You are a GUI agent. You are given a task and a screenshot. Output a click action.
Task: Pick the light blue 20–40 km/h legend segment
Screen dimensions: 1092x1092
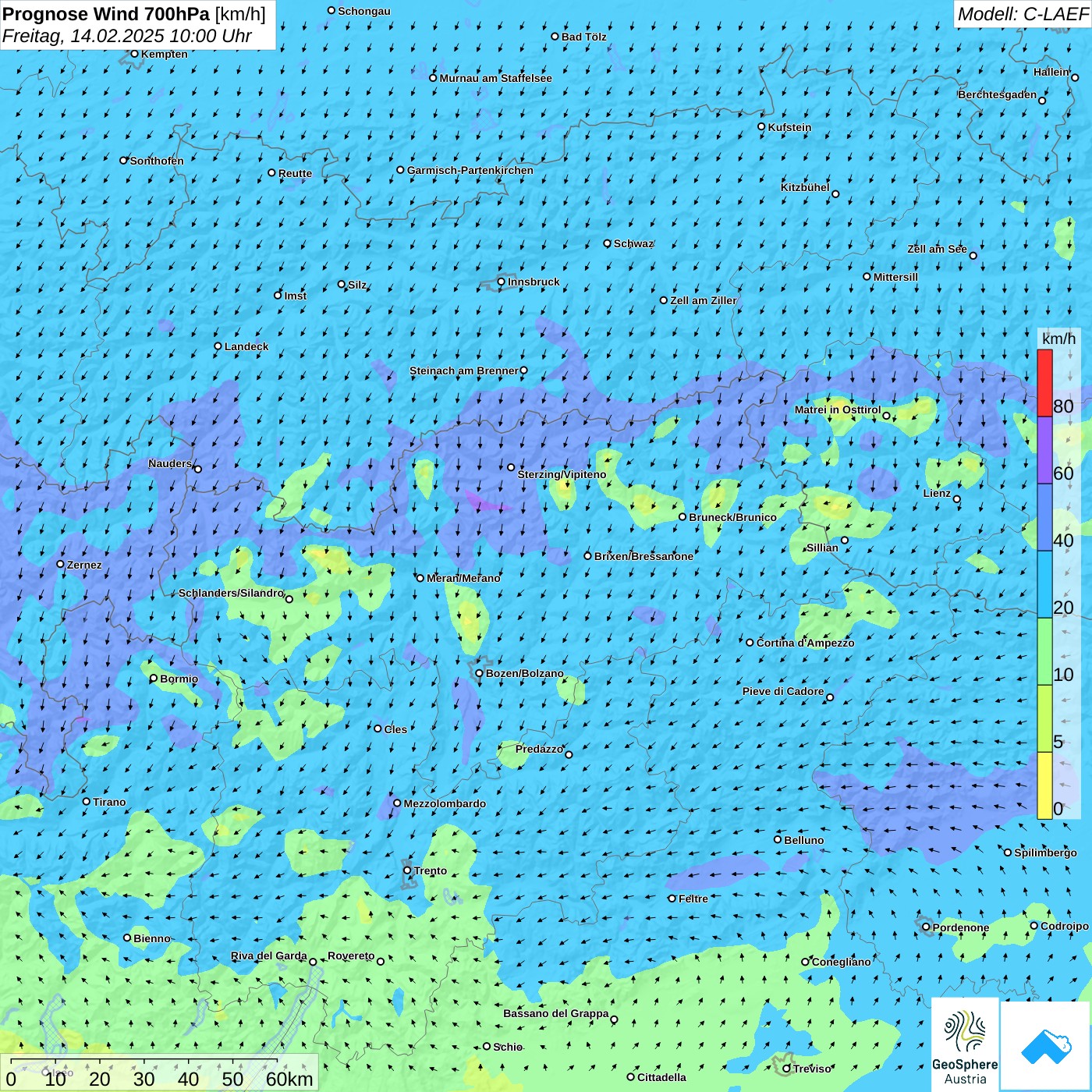click(1044, 585)
